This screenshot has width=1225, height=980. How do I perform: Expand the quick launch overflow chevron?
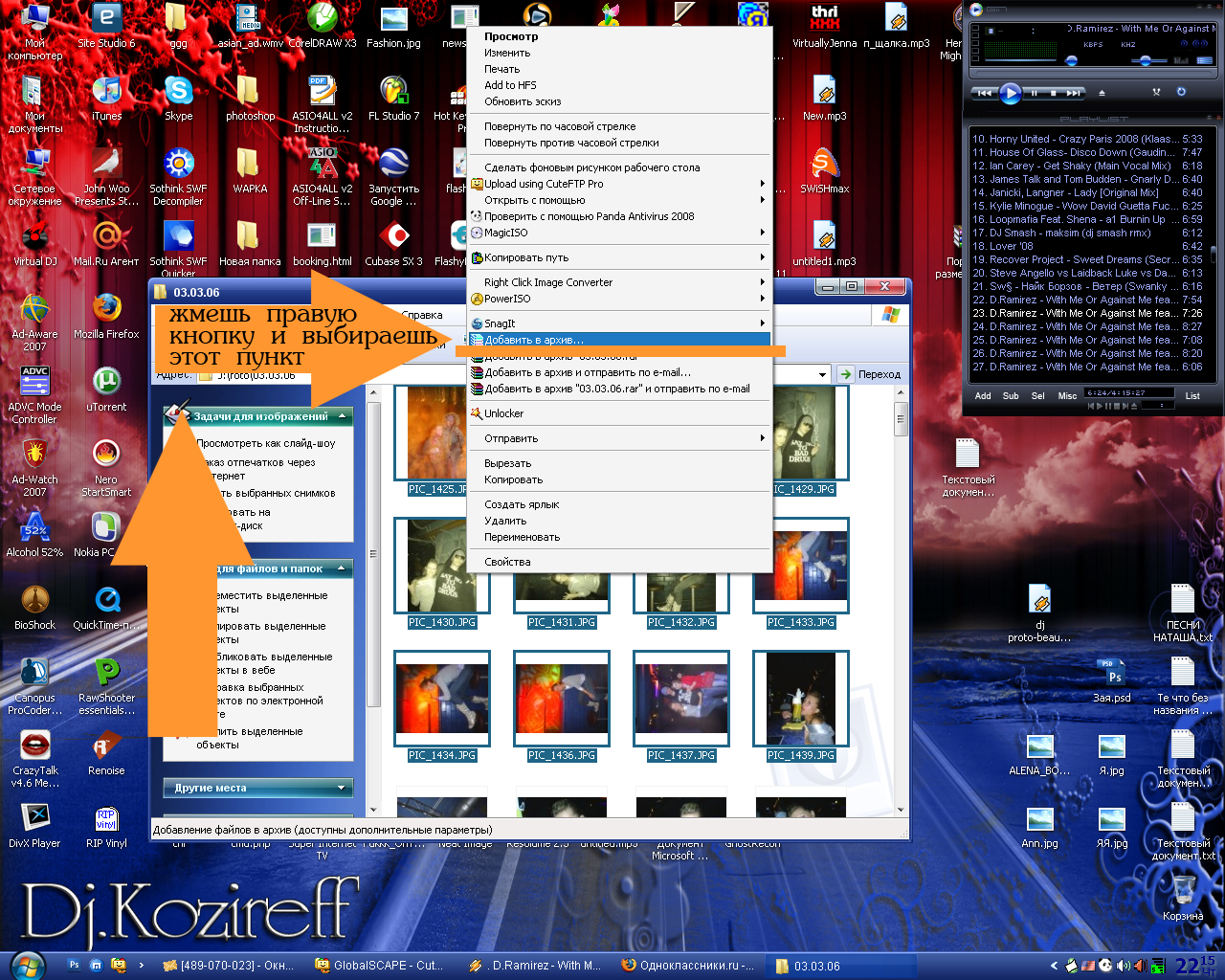[x=142, y=966]
